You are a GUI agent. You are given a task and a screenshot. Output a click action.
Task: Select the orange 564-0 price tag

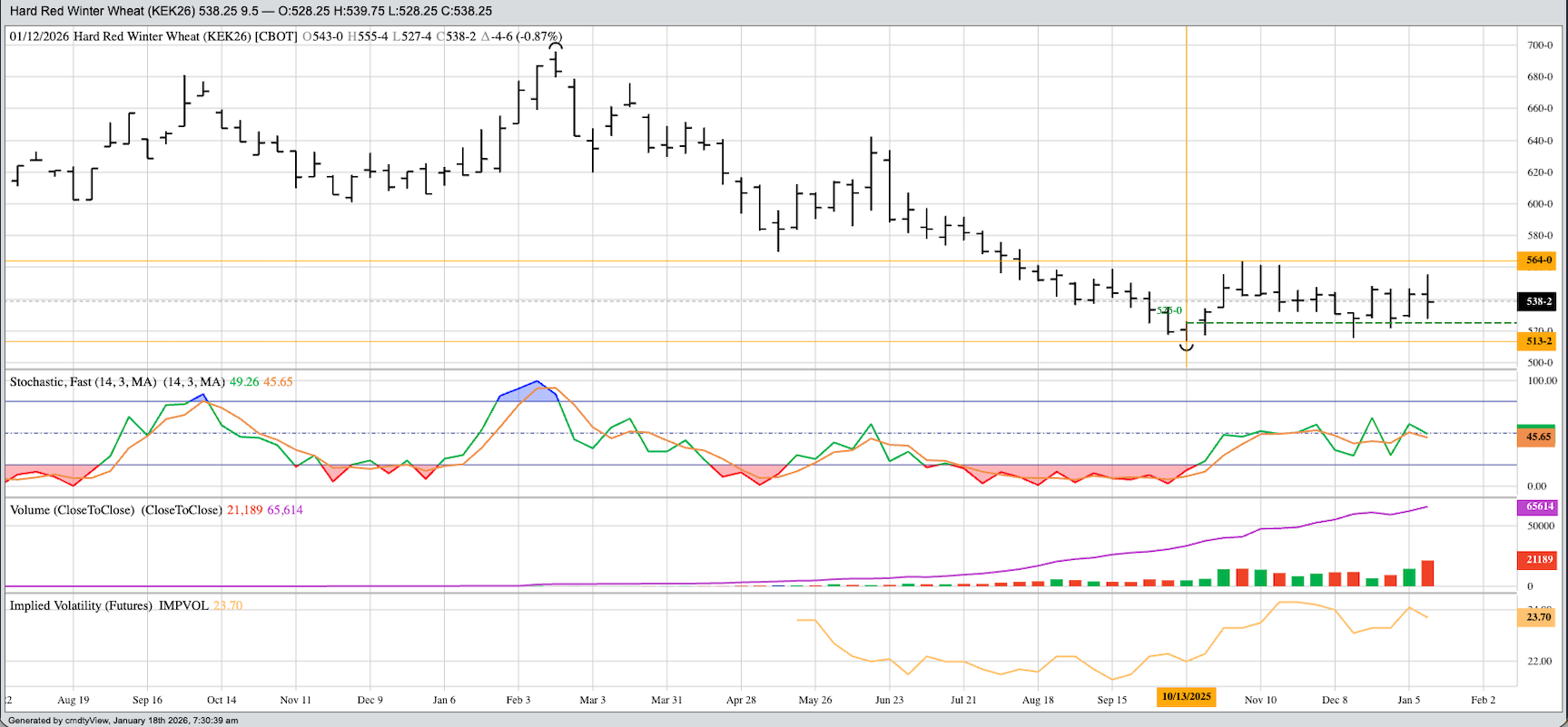1538,260
